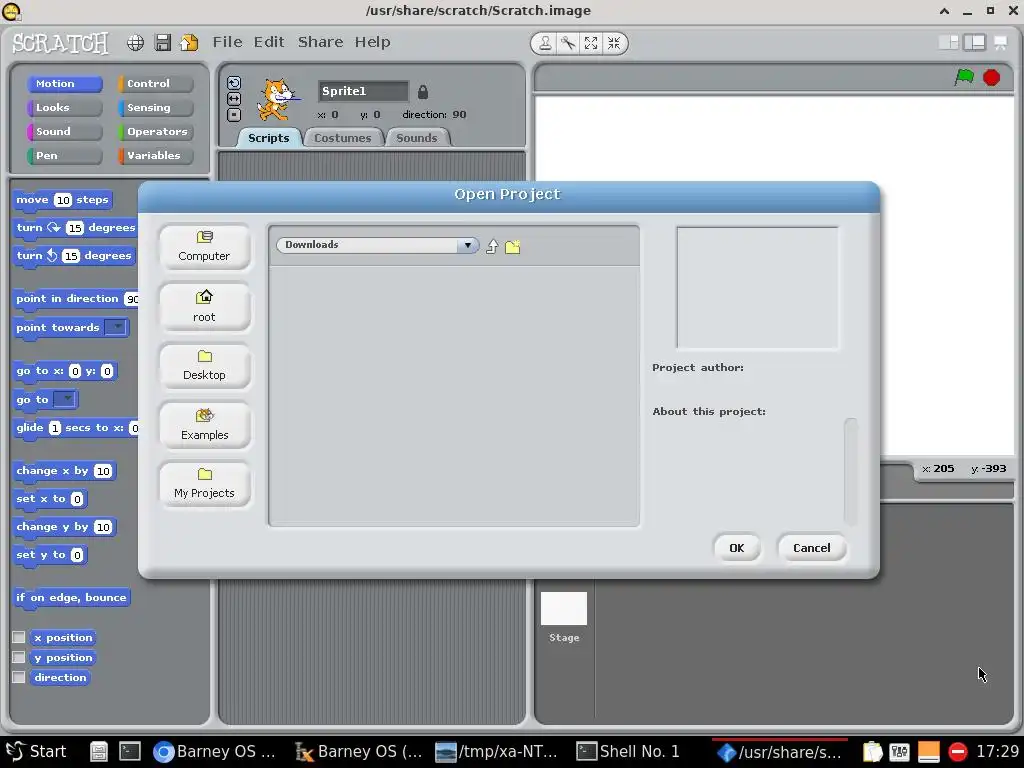Open the Computer location shortcut
The image size is (1024, 768).
(x=204, y=247)
